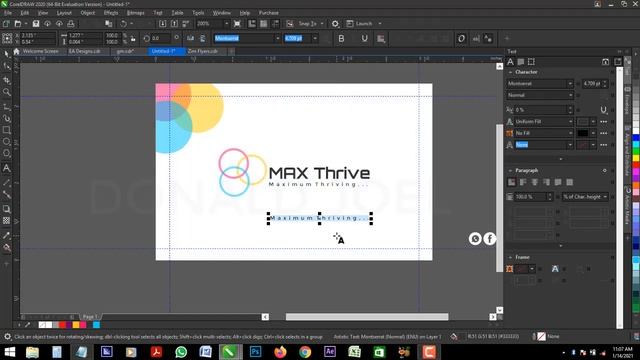The image size is (640, 360).
Task: Click the Undo arrow icon
Action: click(x=123, y=24)
